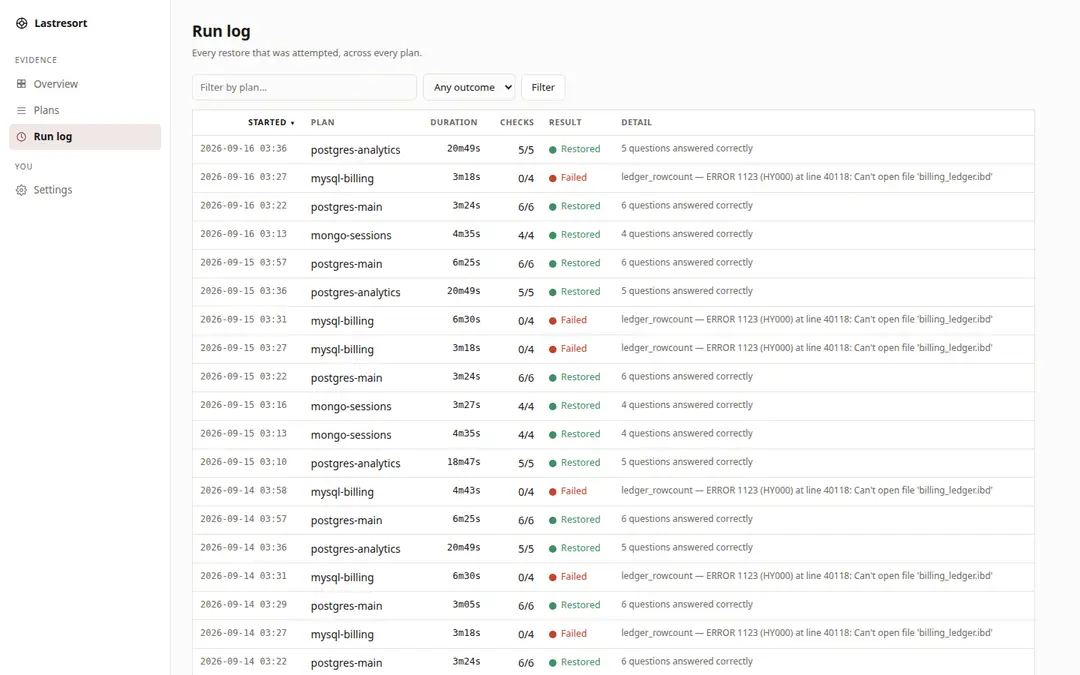Click Restored status in 2026-09-14 03:36 row

point(574,548)
